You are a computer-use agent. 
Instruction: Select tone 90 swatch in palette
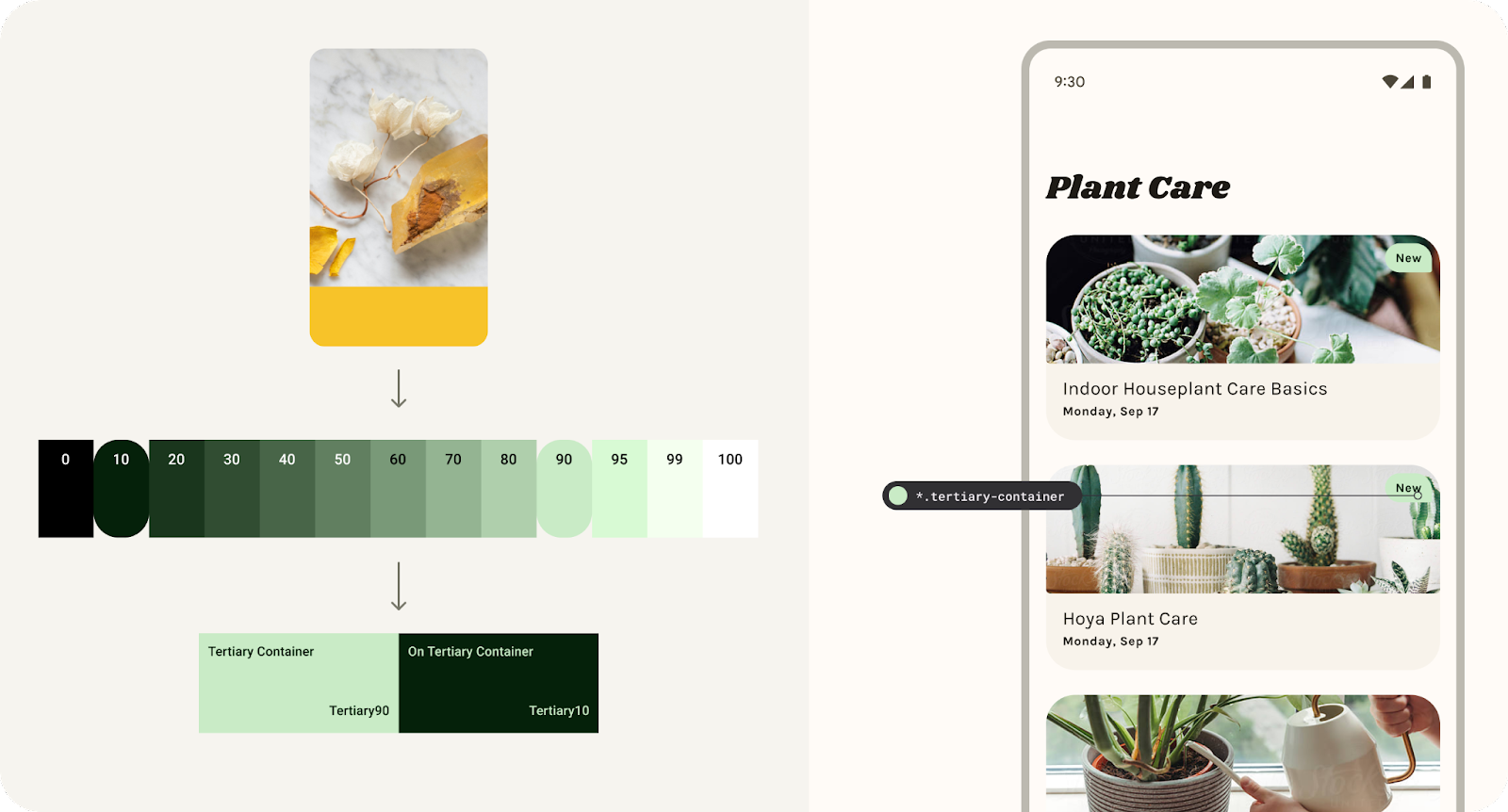coord(564,488)
